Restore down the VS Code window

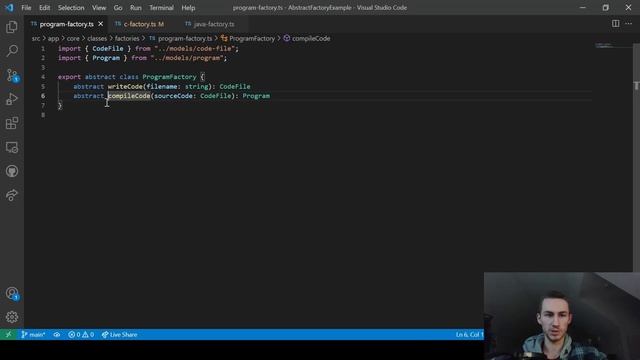click(x=605, y=8)
